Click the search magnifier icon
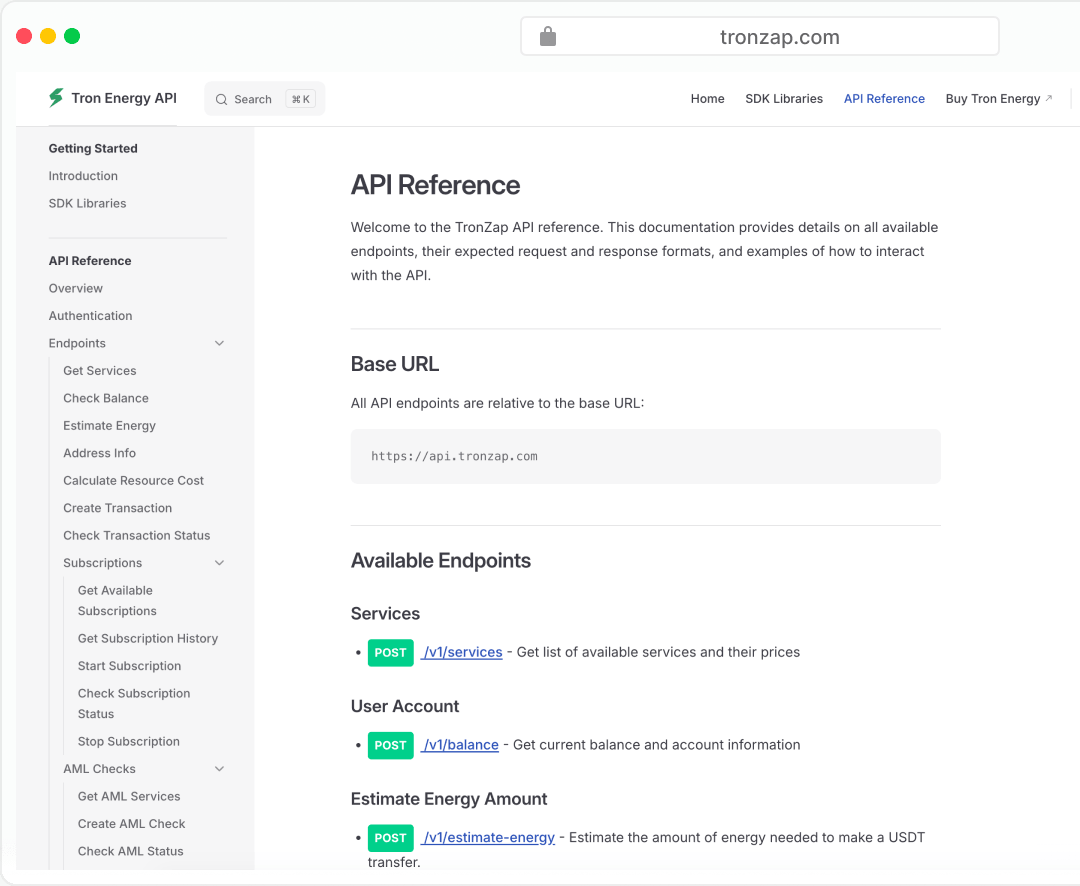Image resolution: width=1080 pixels, height=886 pixels. click(x=221, y=99)
